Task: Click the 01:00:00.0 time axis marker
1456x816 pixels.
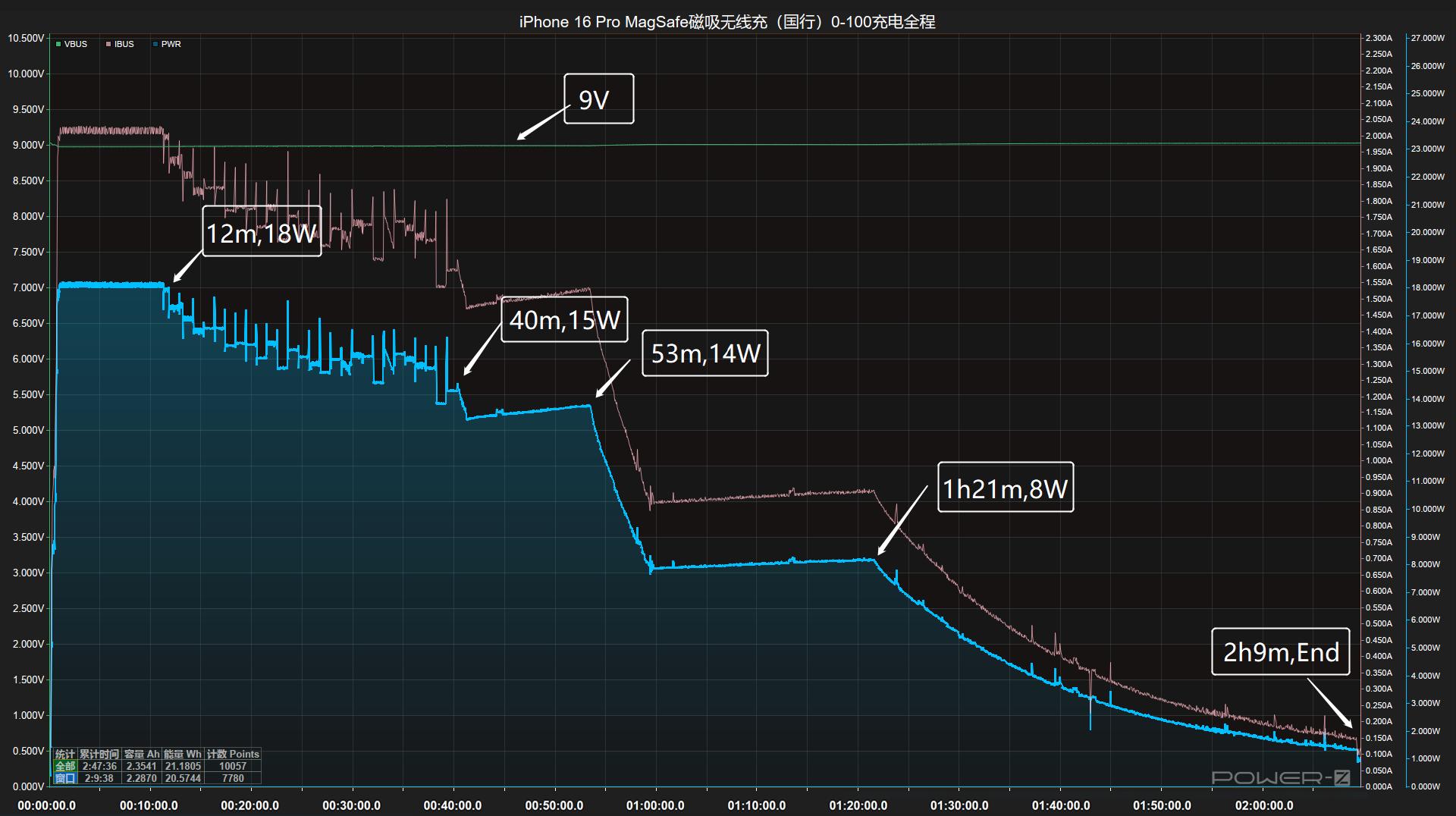Action: tap(655, 805)
